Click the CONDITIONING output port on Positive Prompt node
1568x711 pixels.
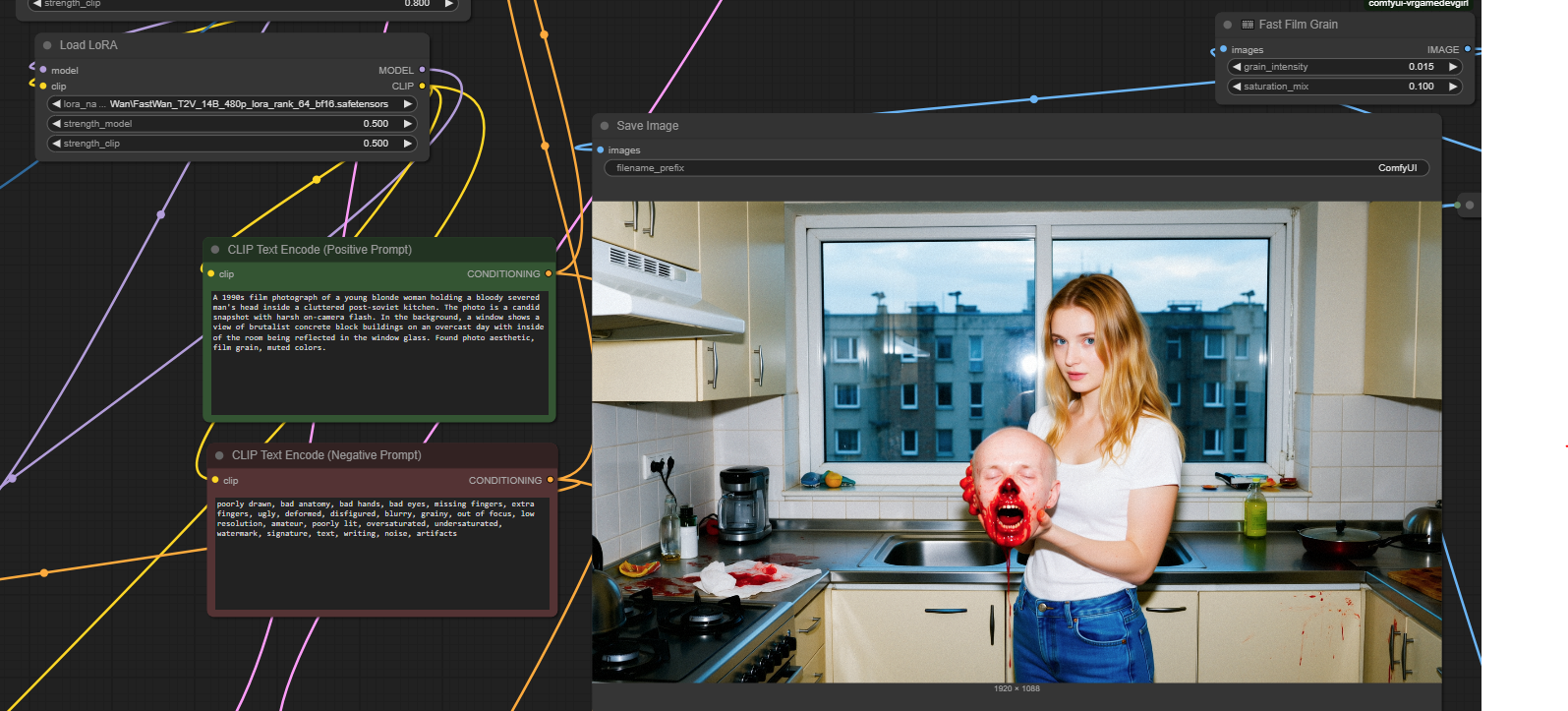[x=549, y=273]
